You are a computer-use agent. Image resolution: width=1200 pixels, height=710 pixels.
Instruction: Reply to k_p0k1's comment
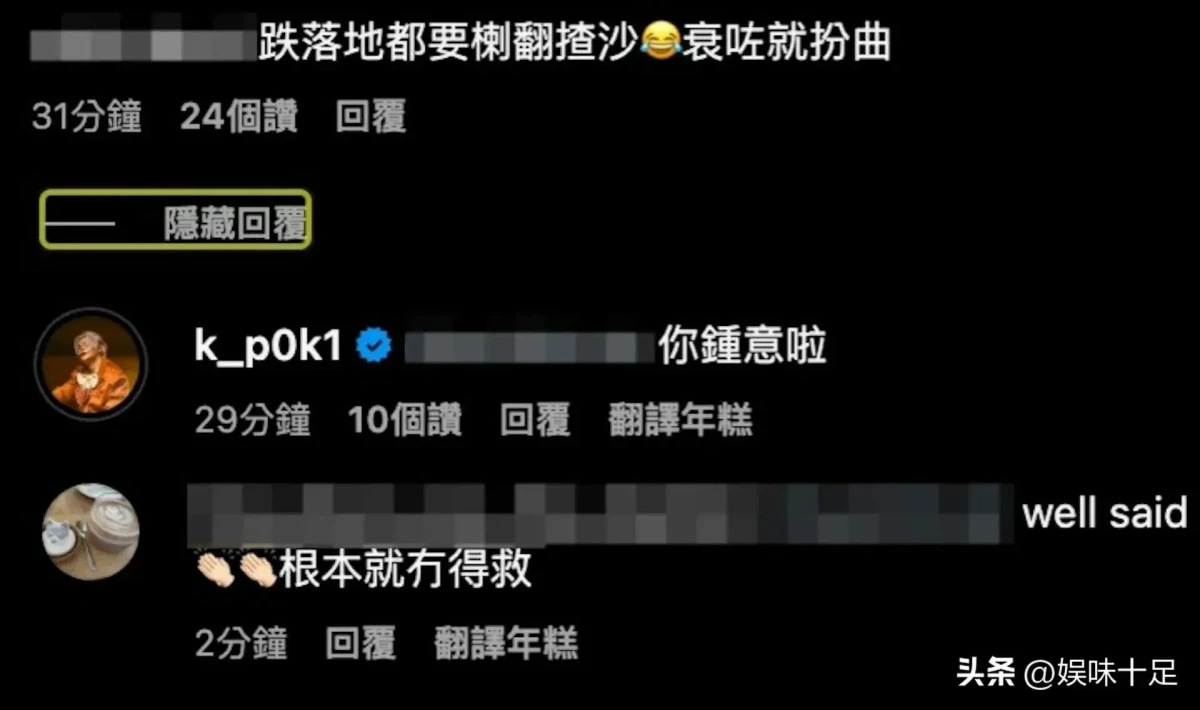click(x=535, y=421)
